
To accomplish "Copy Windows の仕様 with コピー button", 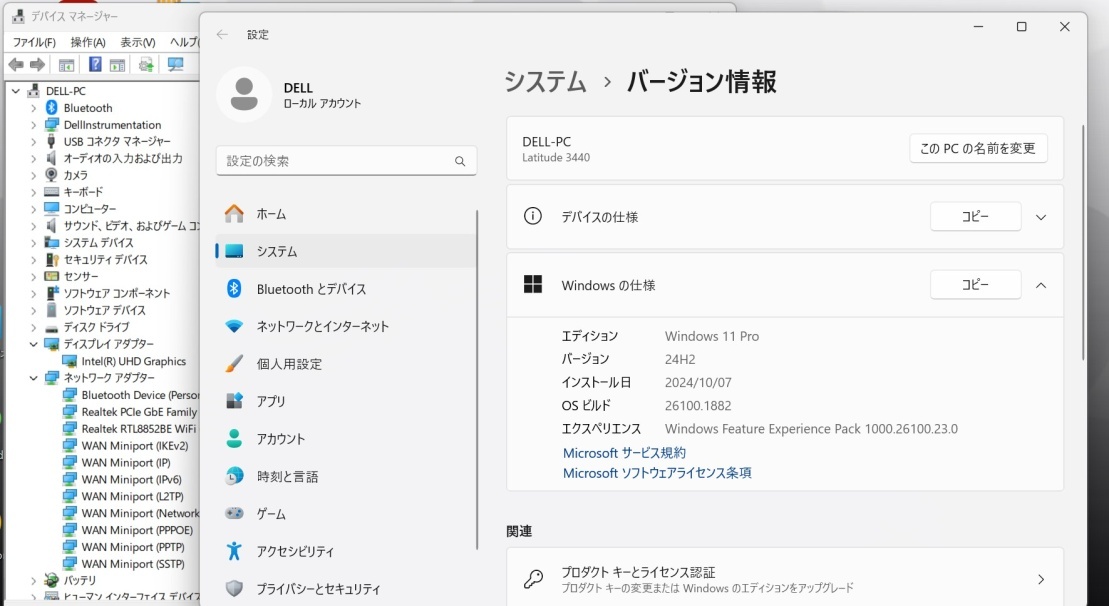I will (975, 285).
